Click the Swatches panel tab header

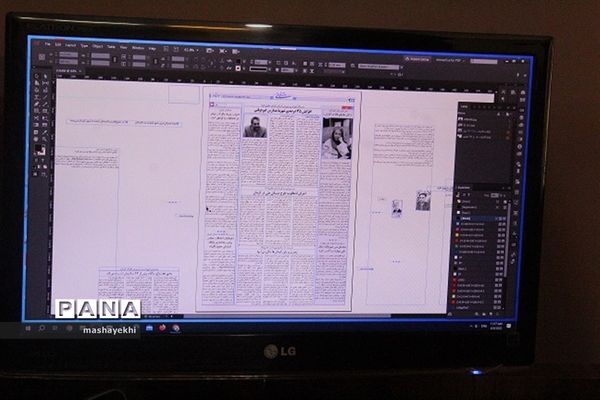pyautogui.click(x=466, y=187)
